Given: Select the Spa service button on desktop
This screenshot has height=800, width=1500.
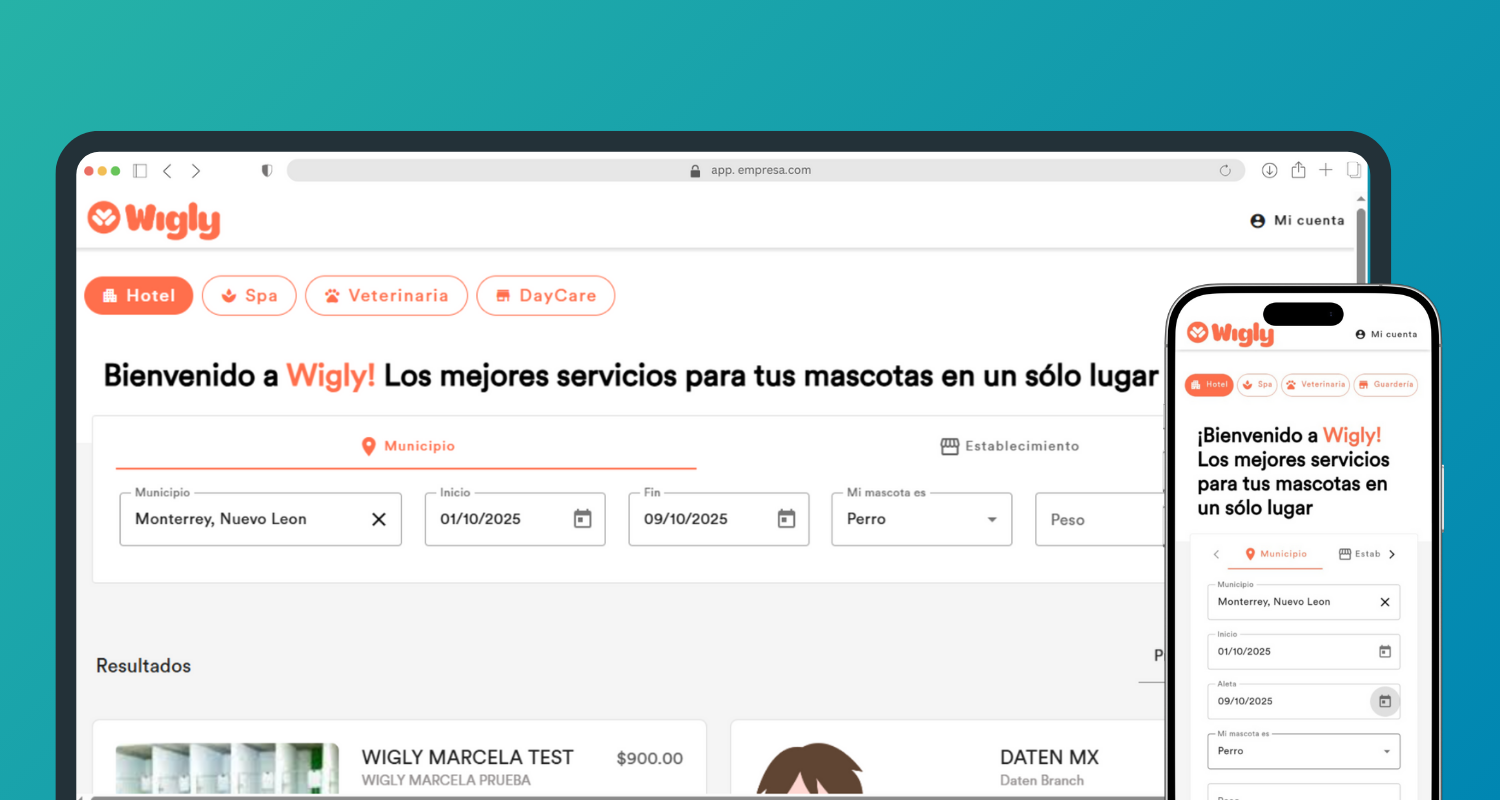Looking at the screenshot, I should [x=249, y=296].
